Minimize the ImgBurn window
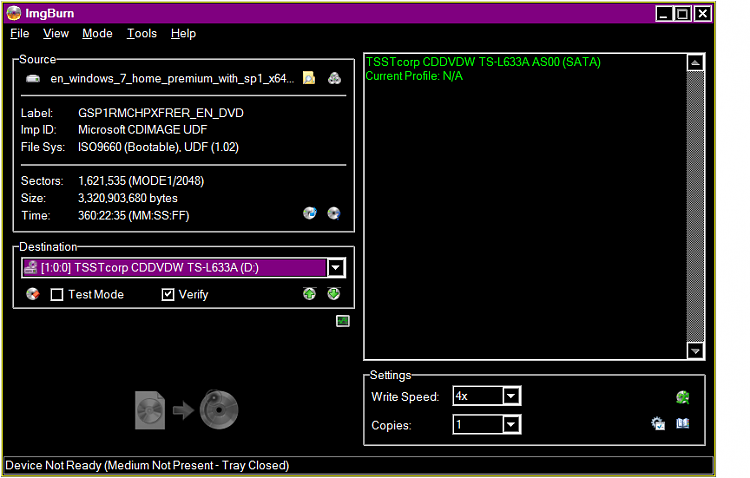This screenshot has height=478, width=750. pos(663,13)
